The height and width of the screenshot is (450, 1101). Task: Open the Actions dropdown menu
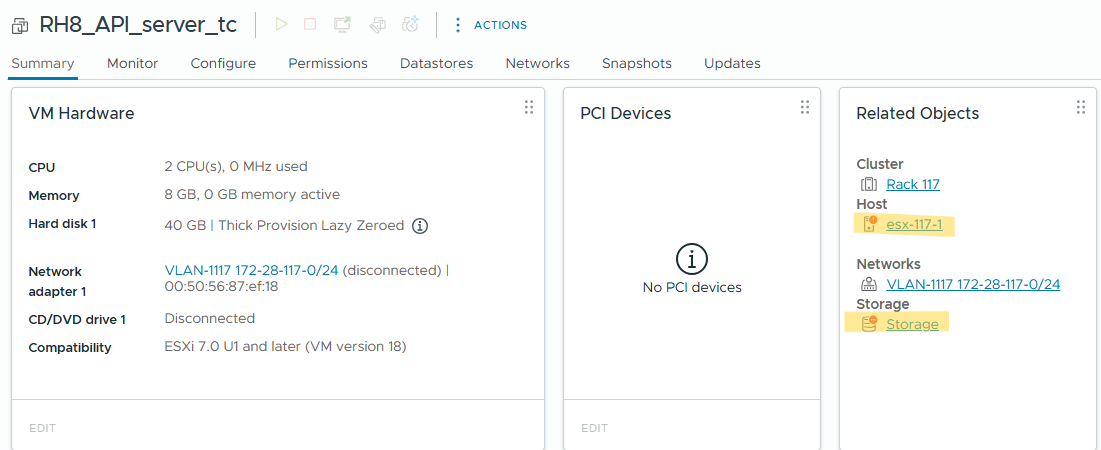[490, 25]
